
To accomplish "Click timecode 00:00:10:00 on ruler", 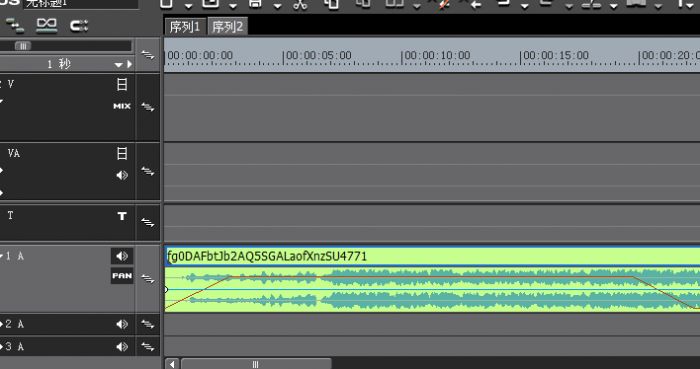I will coord(437,56).
